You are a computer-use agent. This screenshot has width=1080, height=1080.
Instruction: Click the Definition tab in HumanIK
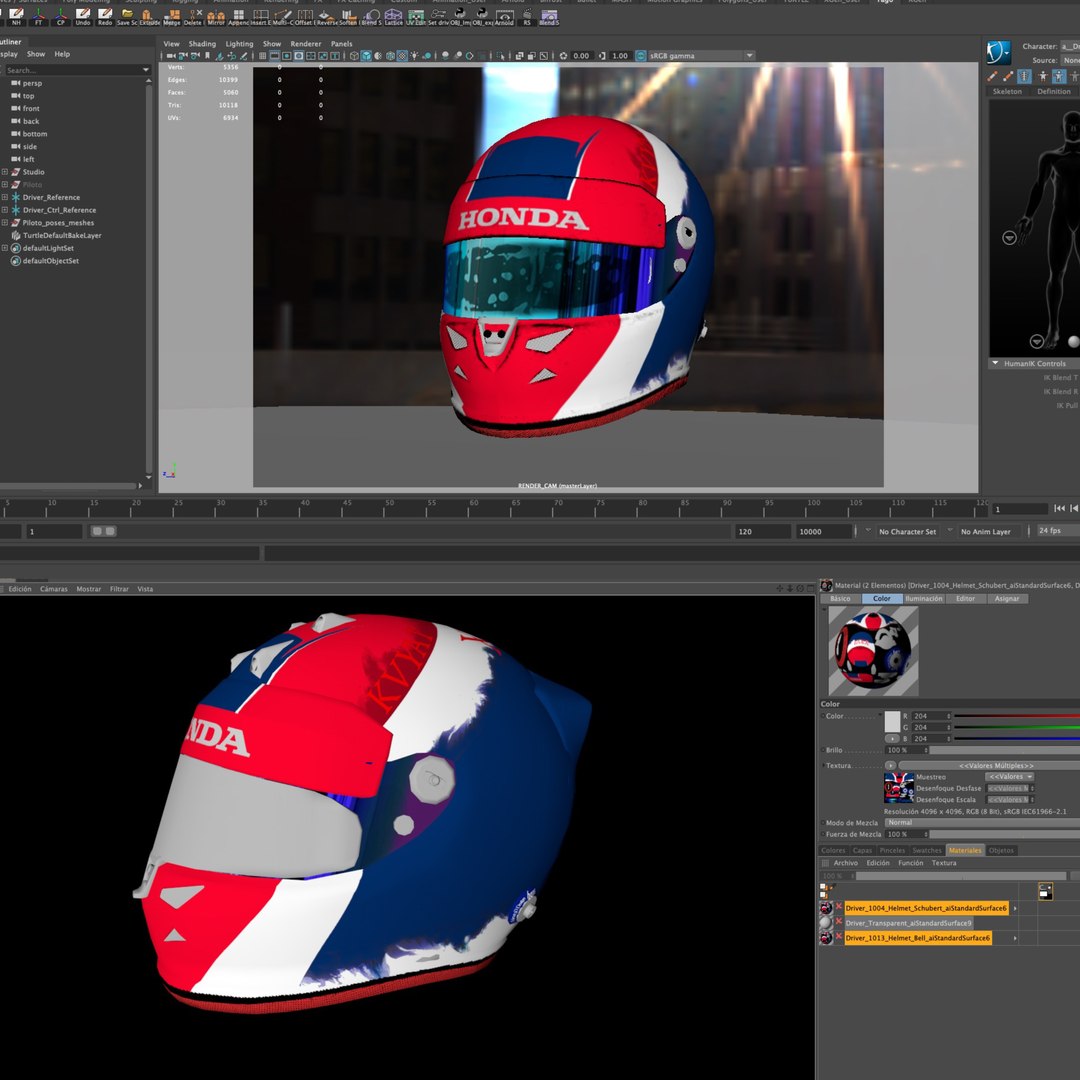click(x=1053, y=91)
